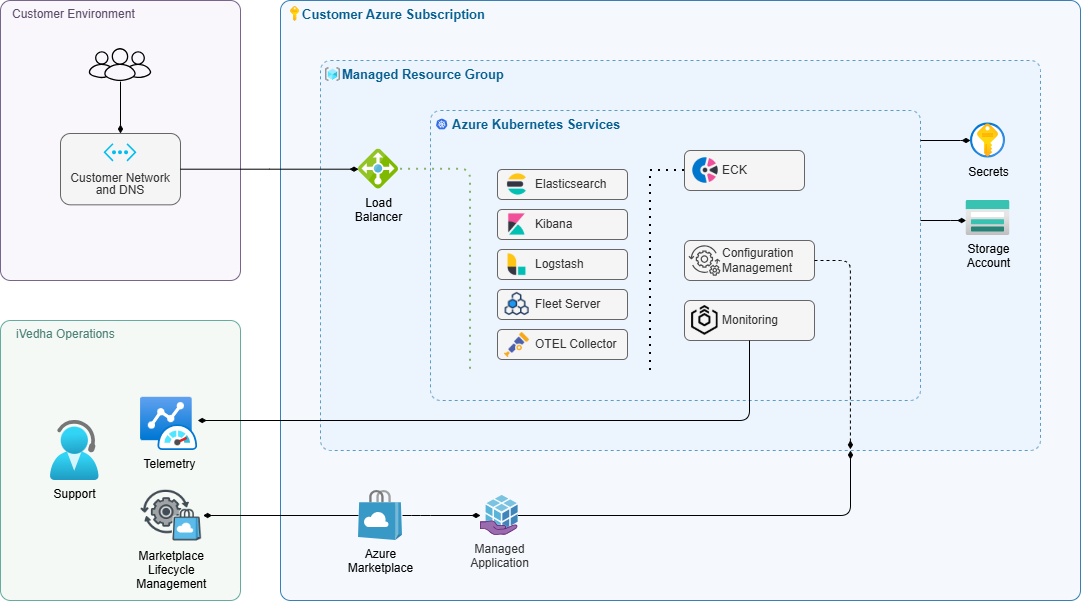Select the Elasticsearch text label
1082x602 pixels.
click(x=571, y=184)
